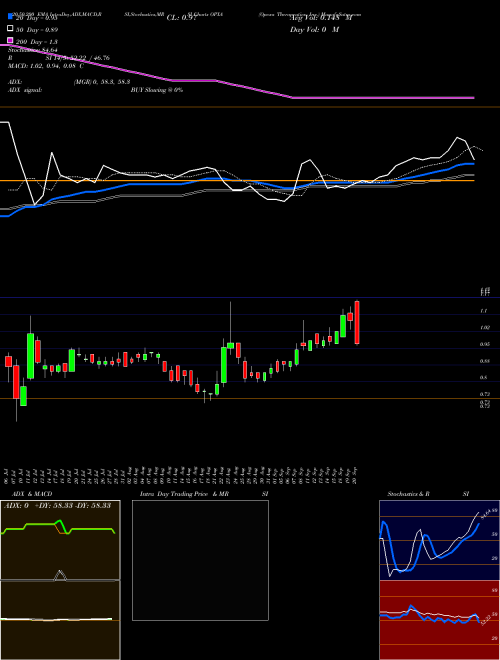The height and width of the screenshot is (660, 500).
Task: Click the magenta 200 Day EMA legend swatch
Action: tap(11, 40)
